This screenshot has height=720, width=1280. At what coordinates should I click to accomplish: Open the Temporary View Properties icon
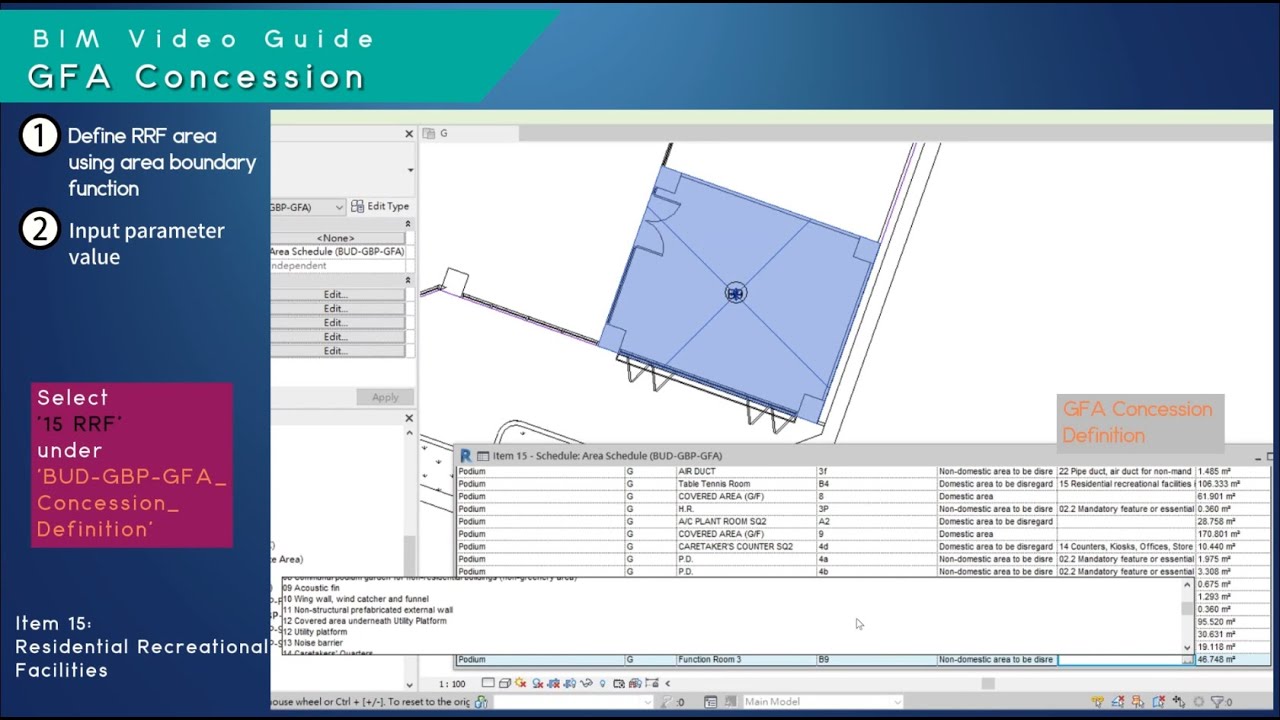point(619,683)
